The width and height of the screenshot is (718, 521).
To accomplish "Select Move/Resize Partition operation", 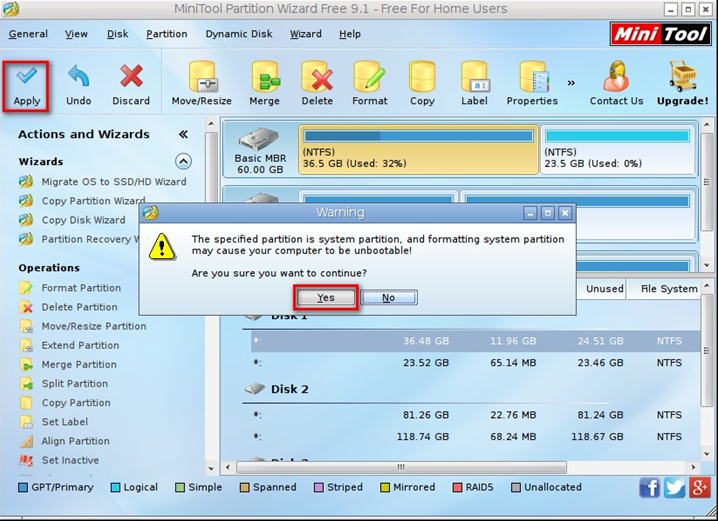I will tap(94, 326).
